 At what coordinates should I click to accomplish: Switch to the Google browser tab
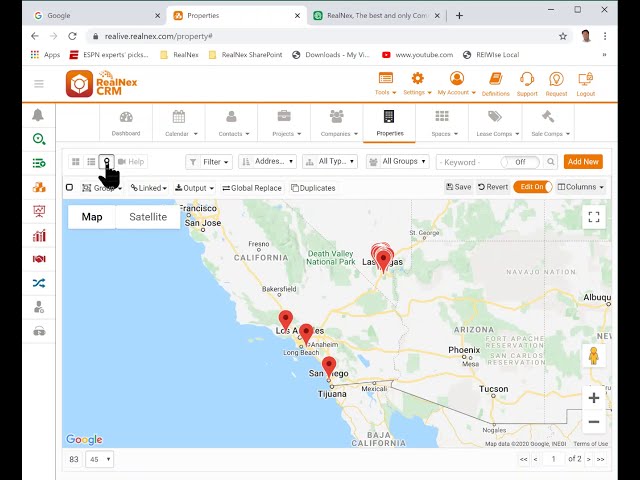[97, 16]
